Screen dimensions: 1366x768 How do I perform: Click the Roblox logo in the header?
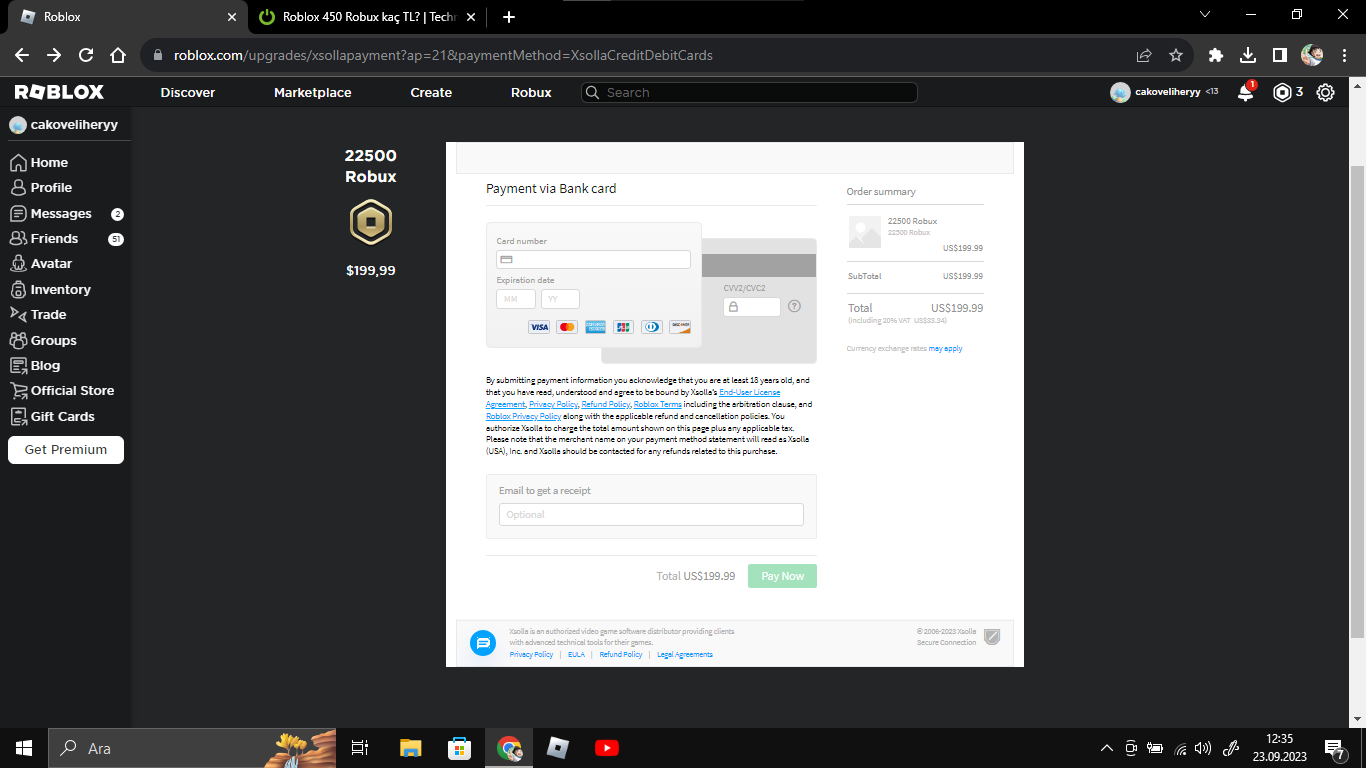click(x=59, y=92)
